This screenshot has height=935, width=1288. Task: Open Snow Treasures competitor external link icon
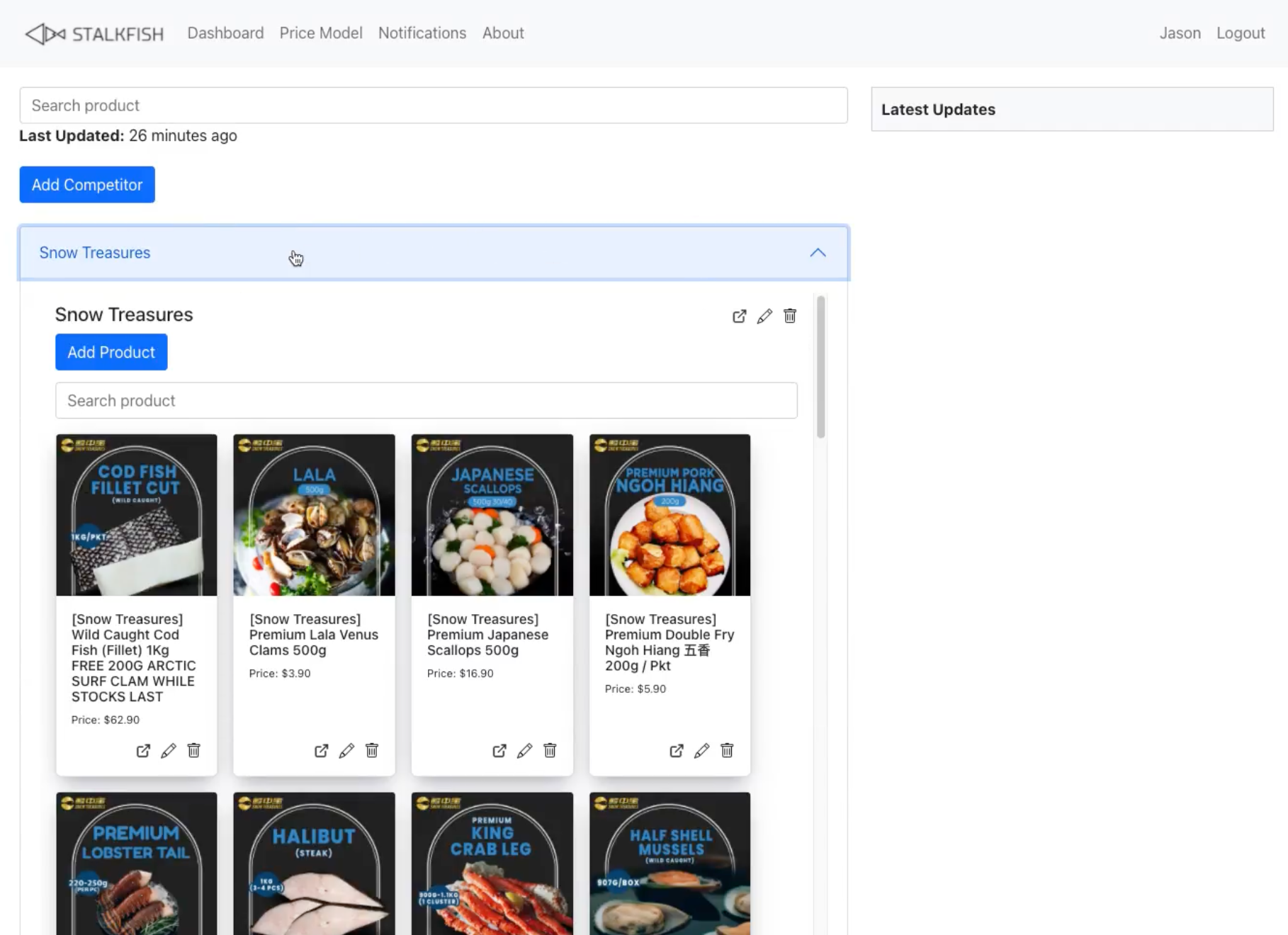pyautogui.click(x=739, y=316)
